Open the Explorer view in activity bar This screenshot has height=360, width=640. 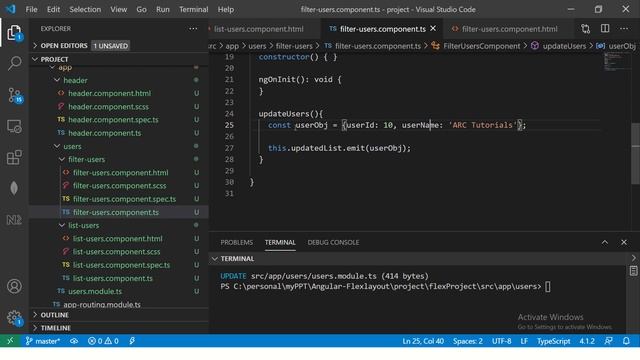[14, 33]
